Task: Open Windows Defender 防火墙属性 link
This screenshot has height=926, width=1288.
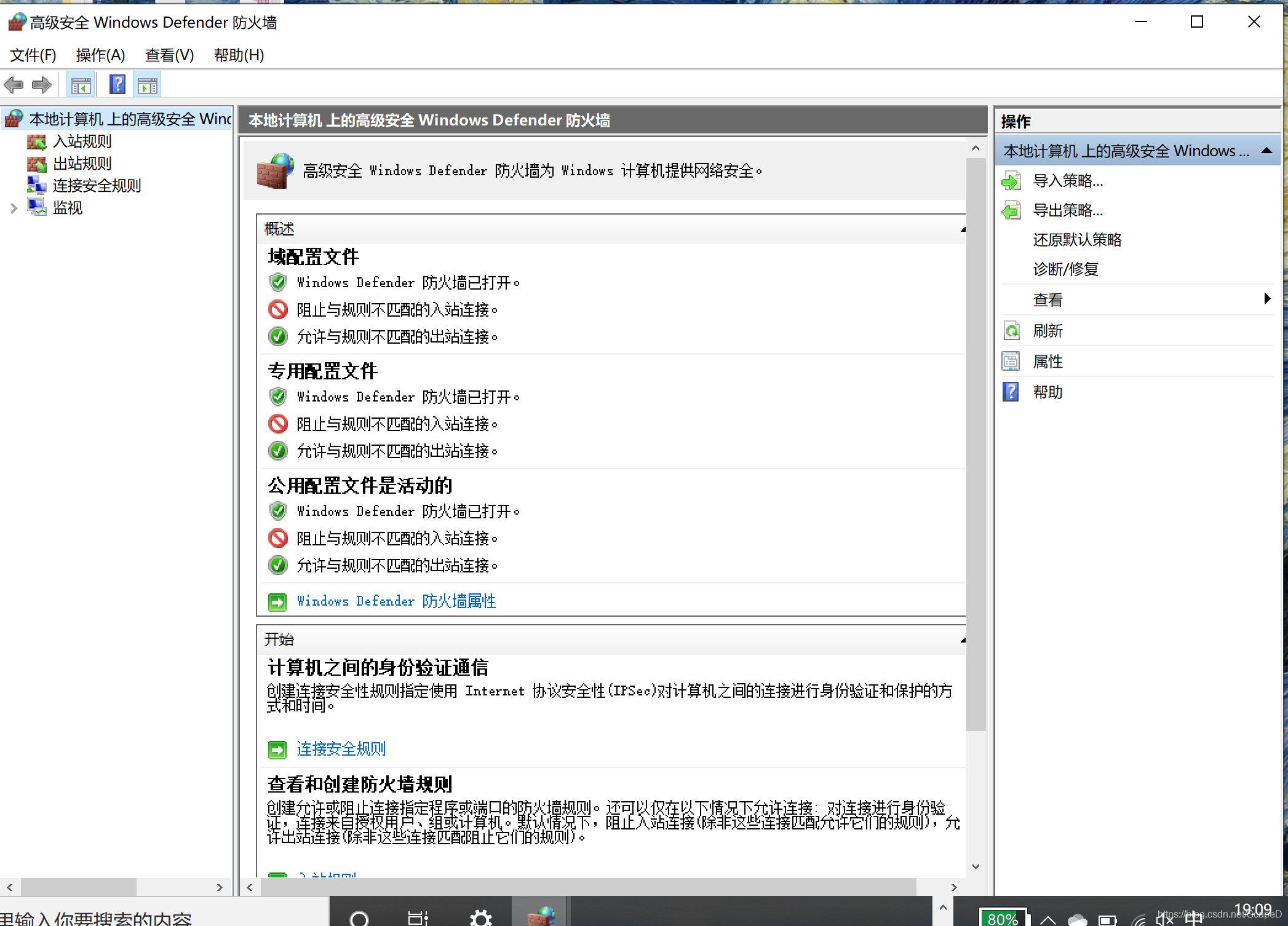Action: click(x=396, y=601)
